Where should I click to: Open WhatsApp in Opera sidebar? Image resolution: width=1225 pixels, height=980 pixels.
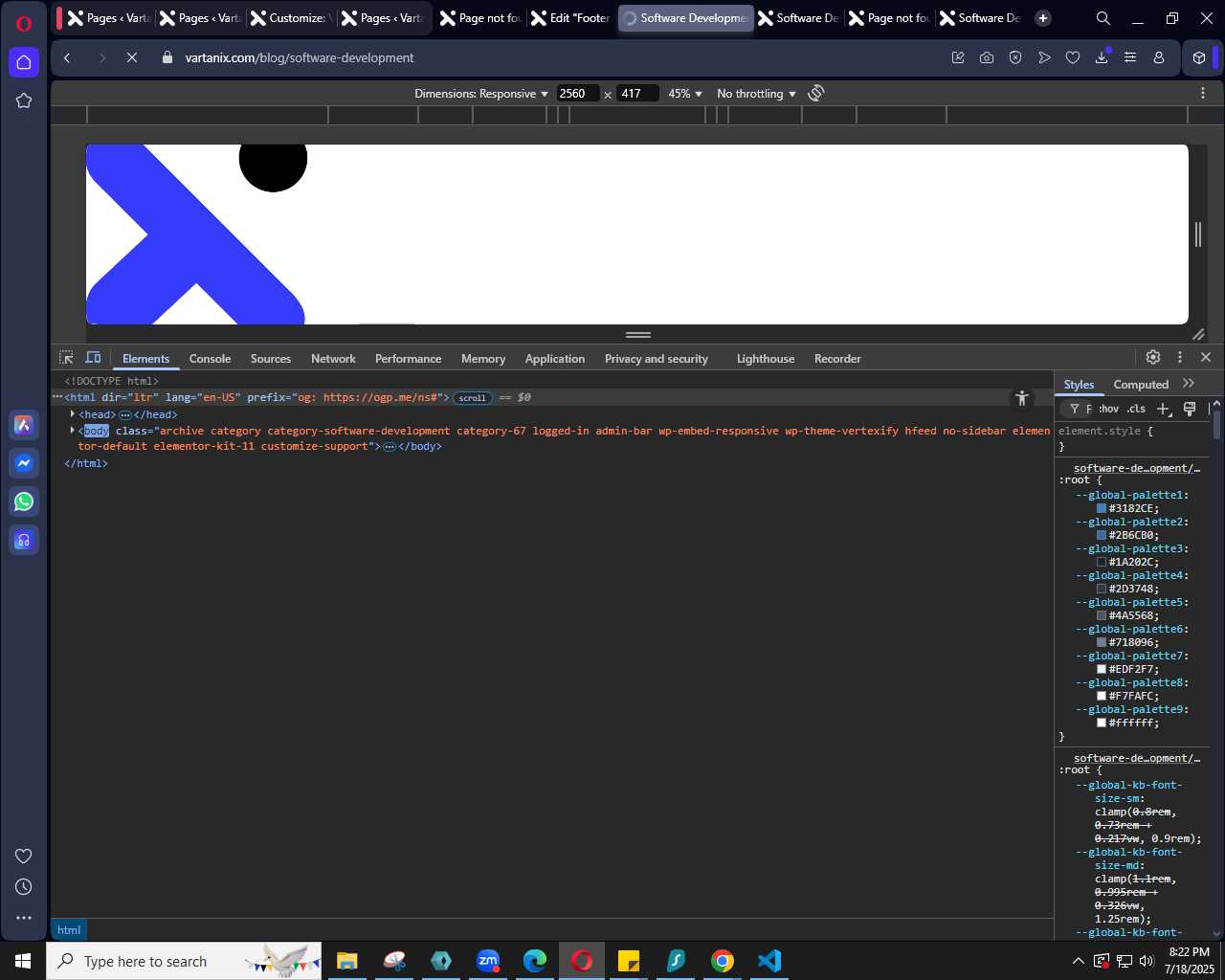pos(24,501)
